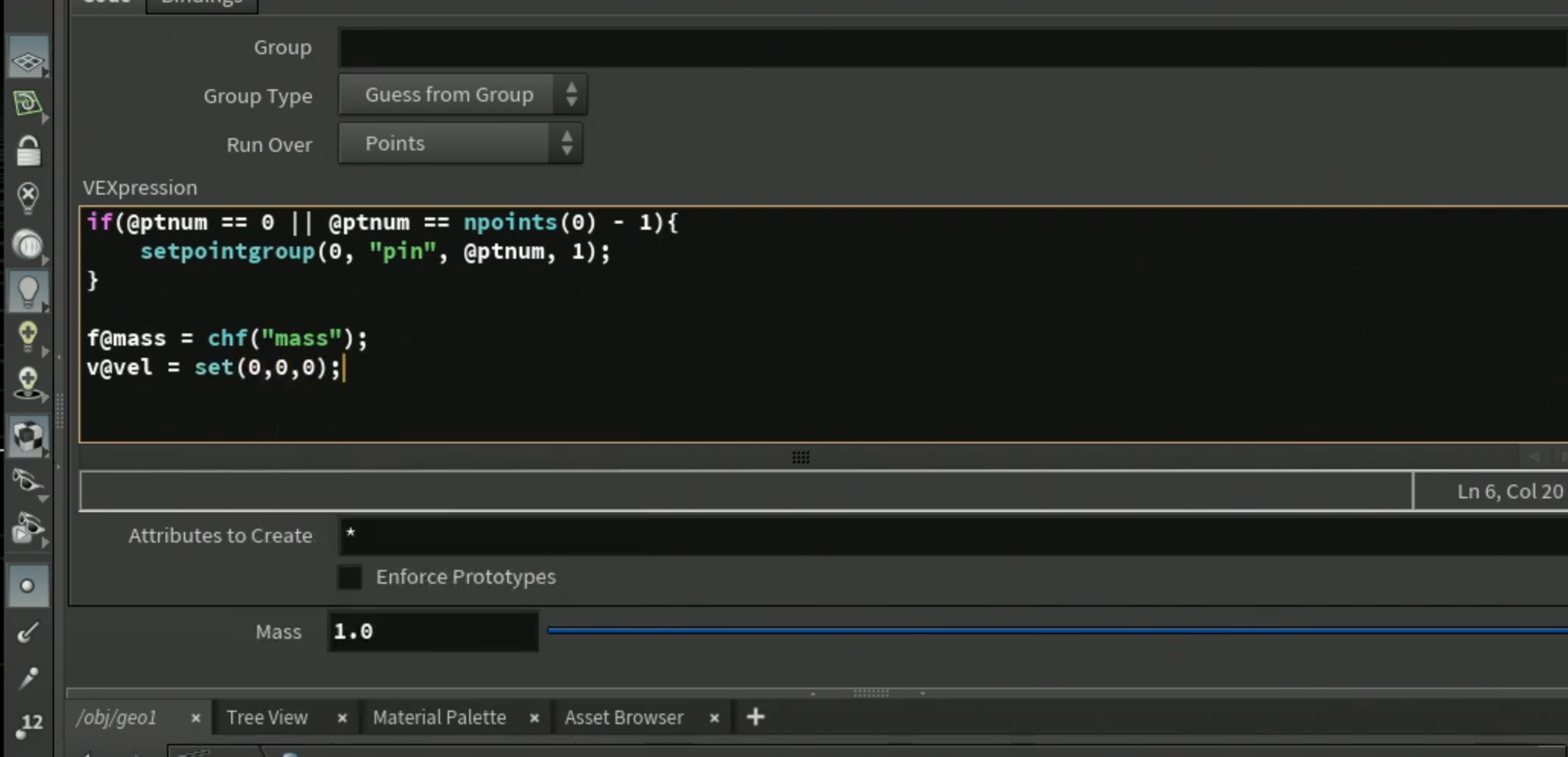The image size is (1568, 757).
Task: Click on the Mass slider track
Action: (1057, 630)
